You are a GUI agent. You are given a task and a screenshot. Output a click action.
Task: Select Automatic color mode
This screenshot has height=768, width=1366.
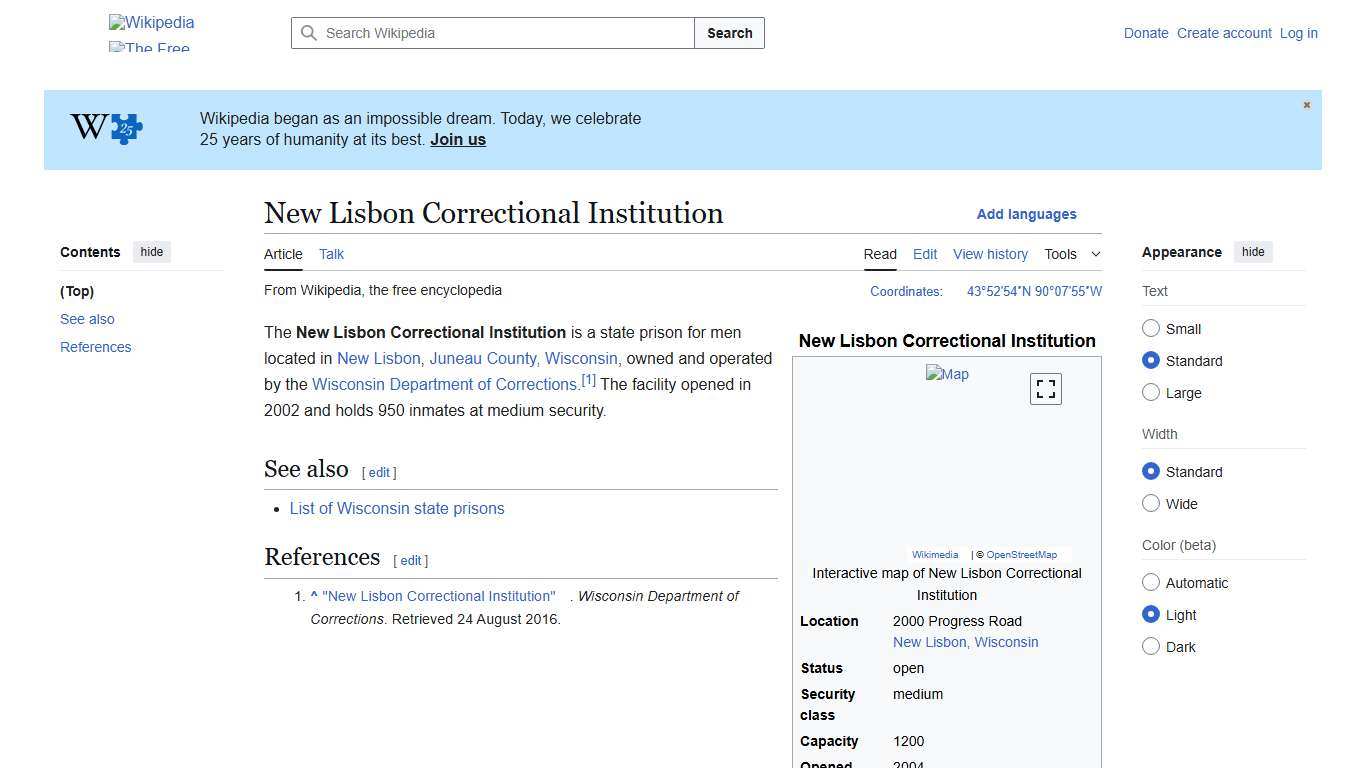[1151, 582]
